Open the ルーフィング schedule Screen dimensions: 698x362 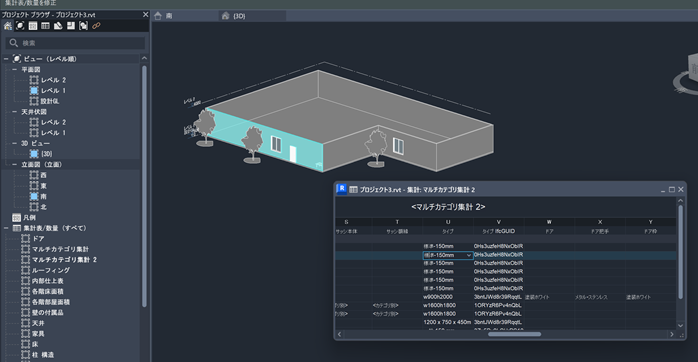pos(51,270)
